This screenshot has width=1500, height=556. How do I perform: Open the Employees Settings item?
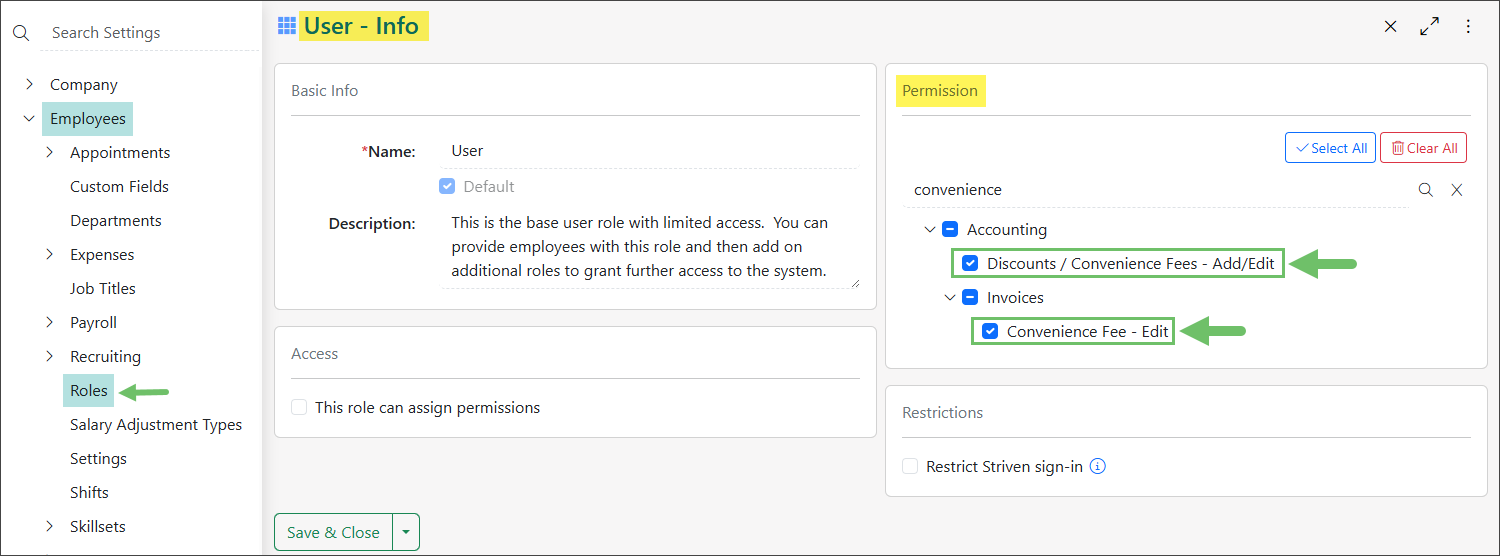[98, 458]
